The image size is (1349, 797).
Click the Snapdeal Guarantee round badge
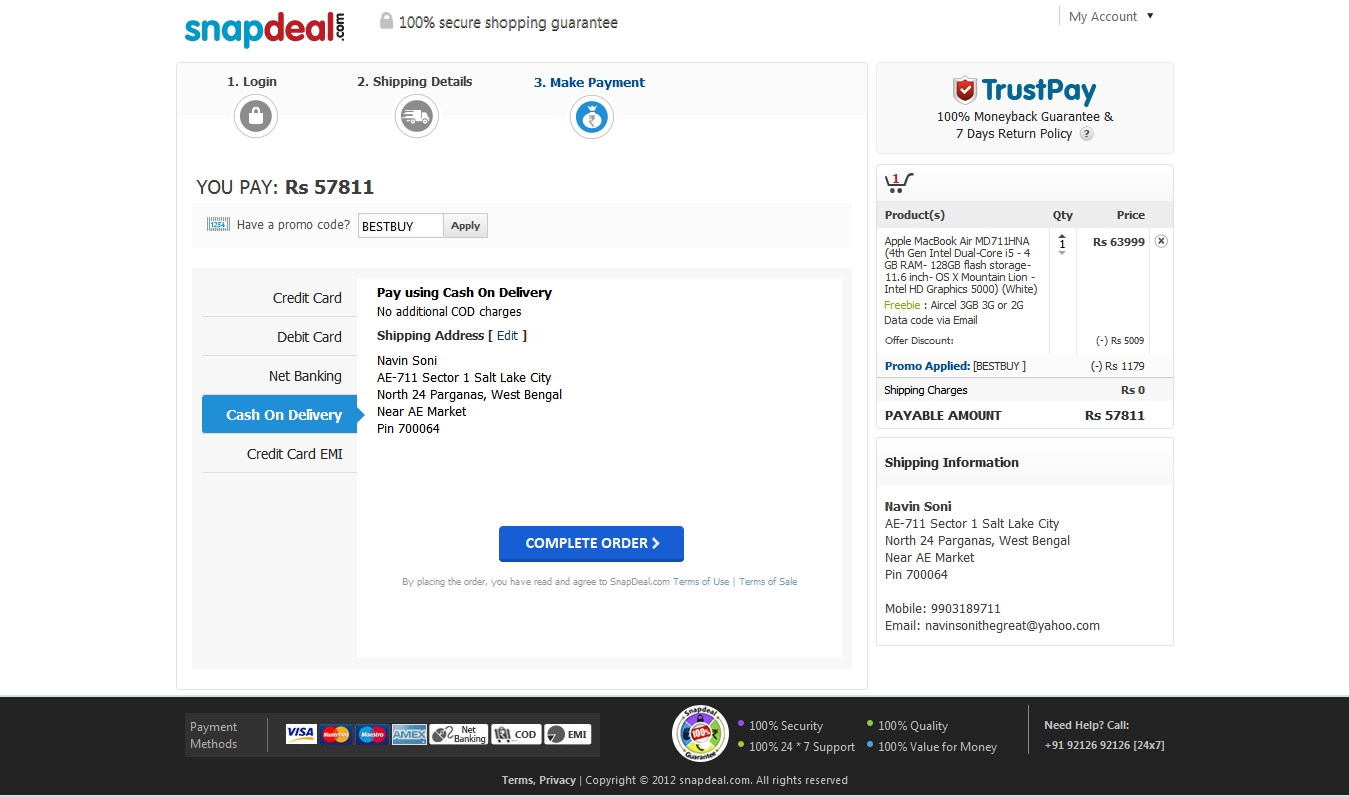pos(700,734)
